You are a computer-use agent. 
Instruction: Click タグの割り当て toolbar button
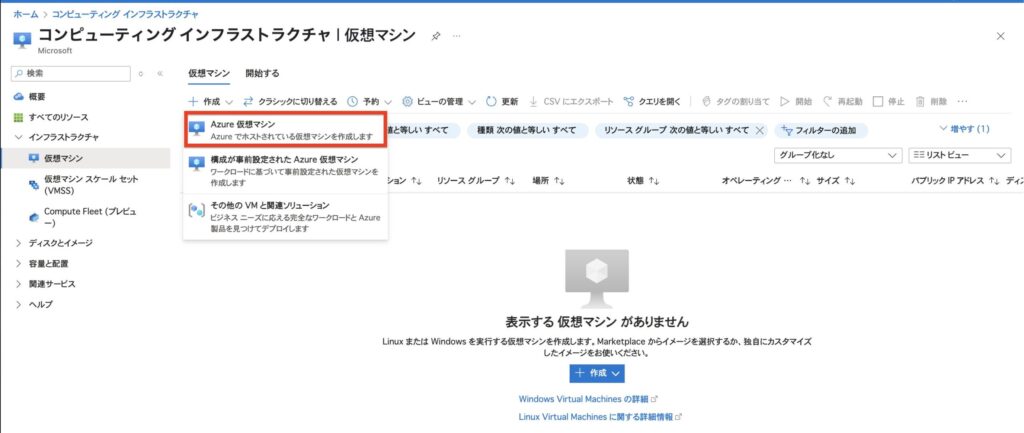(735, 102)
